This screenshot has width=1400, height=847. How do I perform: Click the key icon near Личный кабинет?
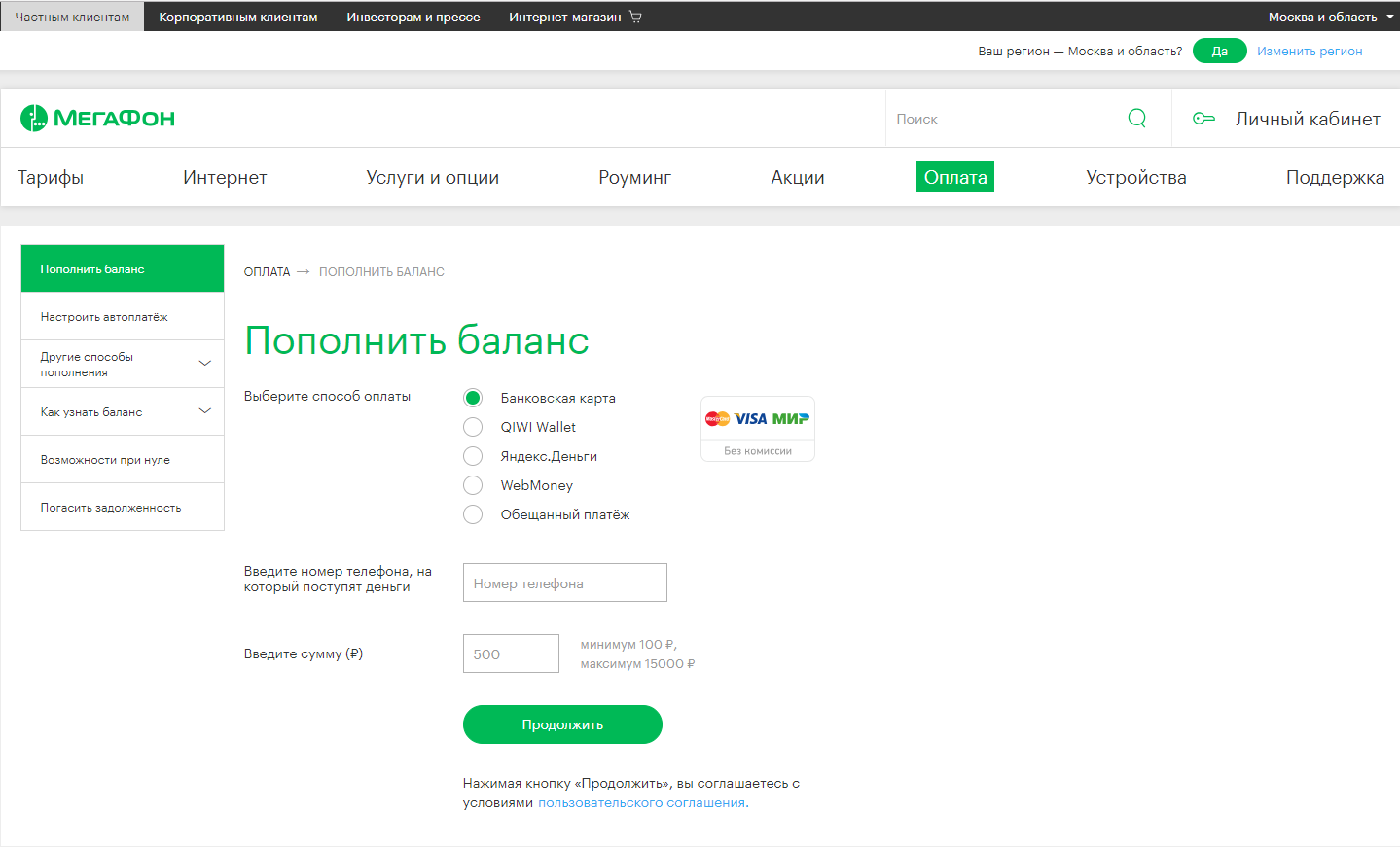coord(1203,119)
